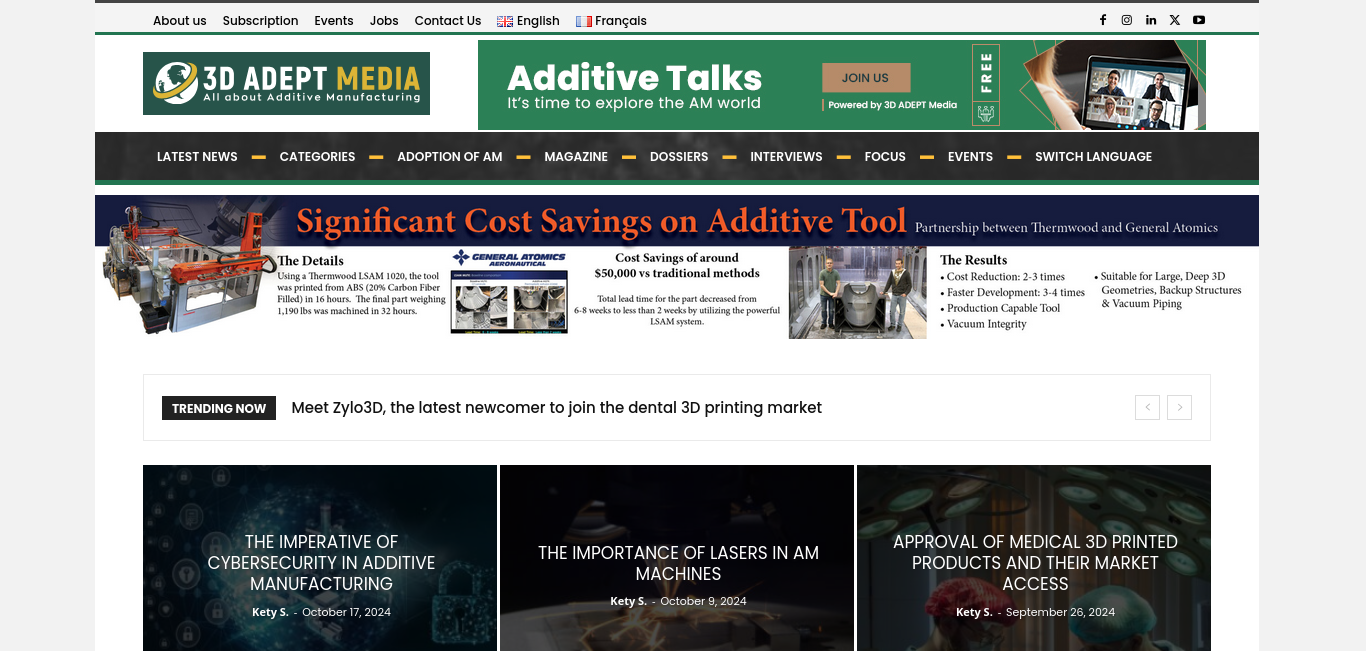Image resolution: width=1366 pixels, height=651 pixels.
Task: Open the Zylo3D trending headline
Action: pos(557,408)
